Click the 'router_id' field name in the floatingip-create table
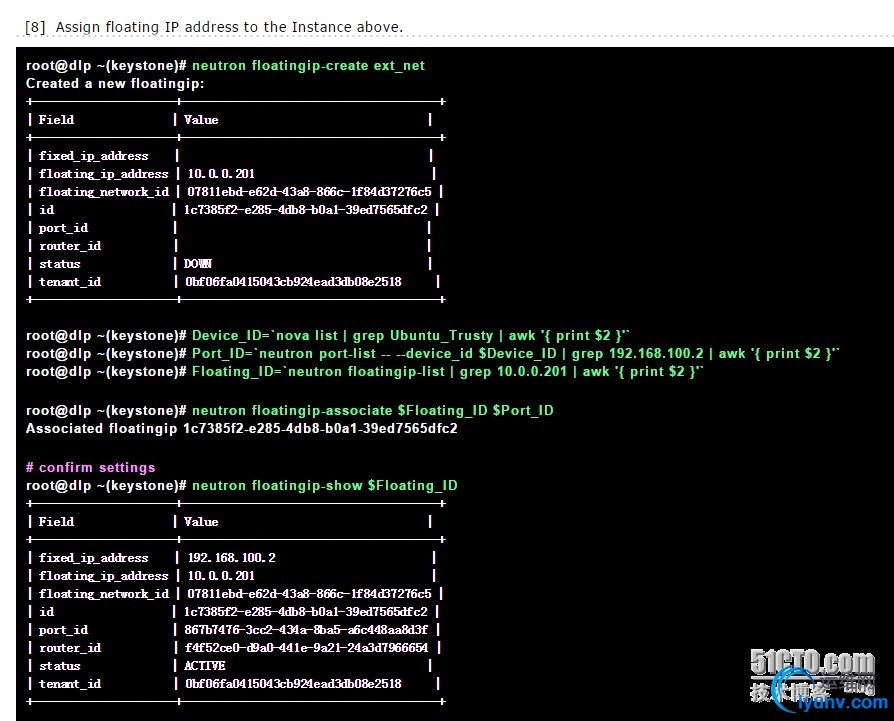Image resolution: width=894 pixels, height=721 pixels. pos(70,246)
